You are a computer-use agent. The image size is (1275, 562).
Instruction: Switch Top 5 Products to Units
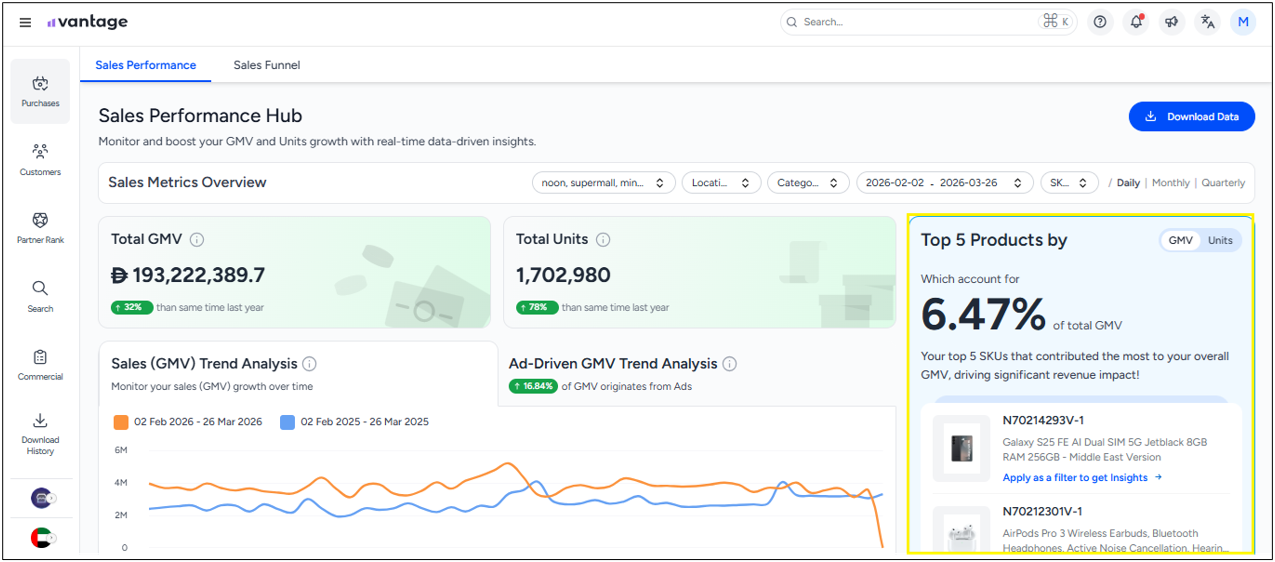pos(1220,241)
